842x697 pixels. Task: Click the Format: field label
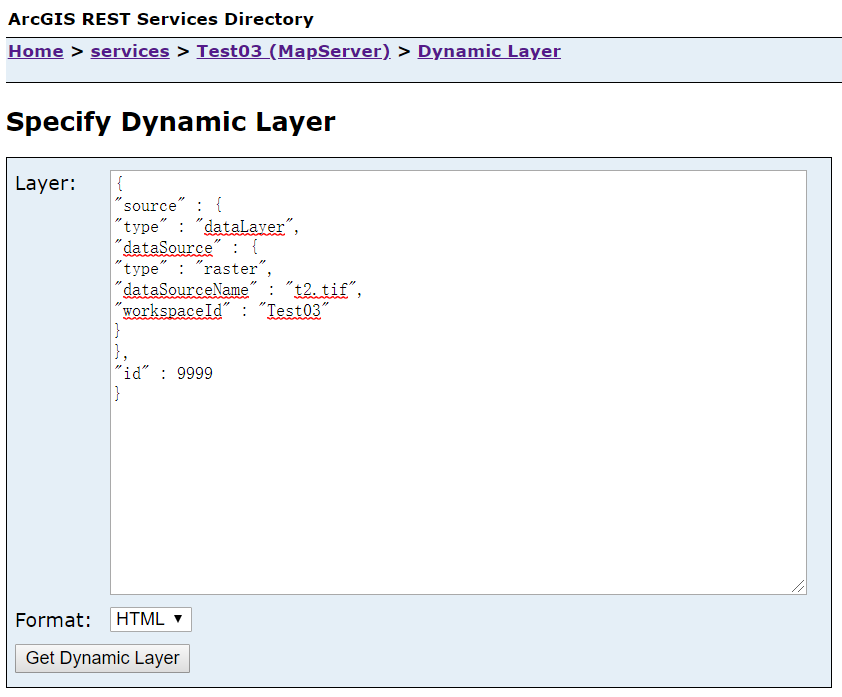click(x=53, y=620)
